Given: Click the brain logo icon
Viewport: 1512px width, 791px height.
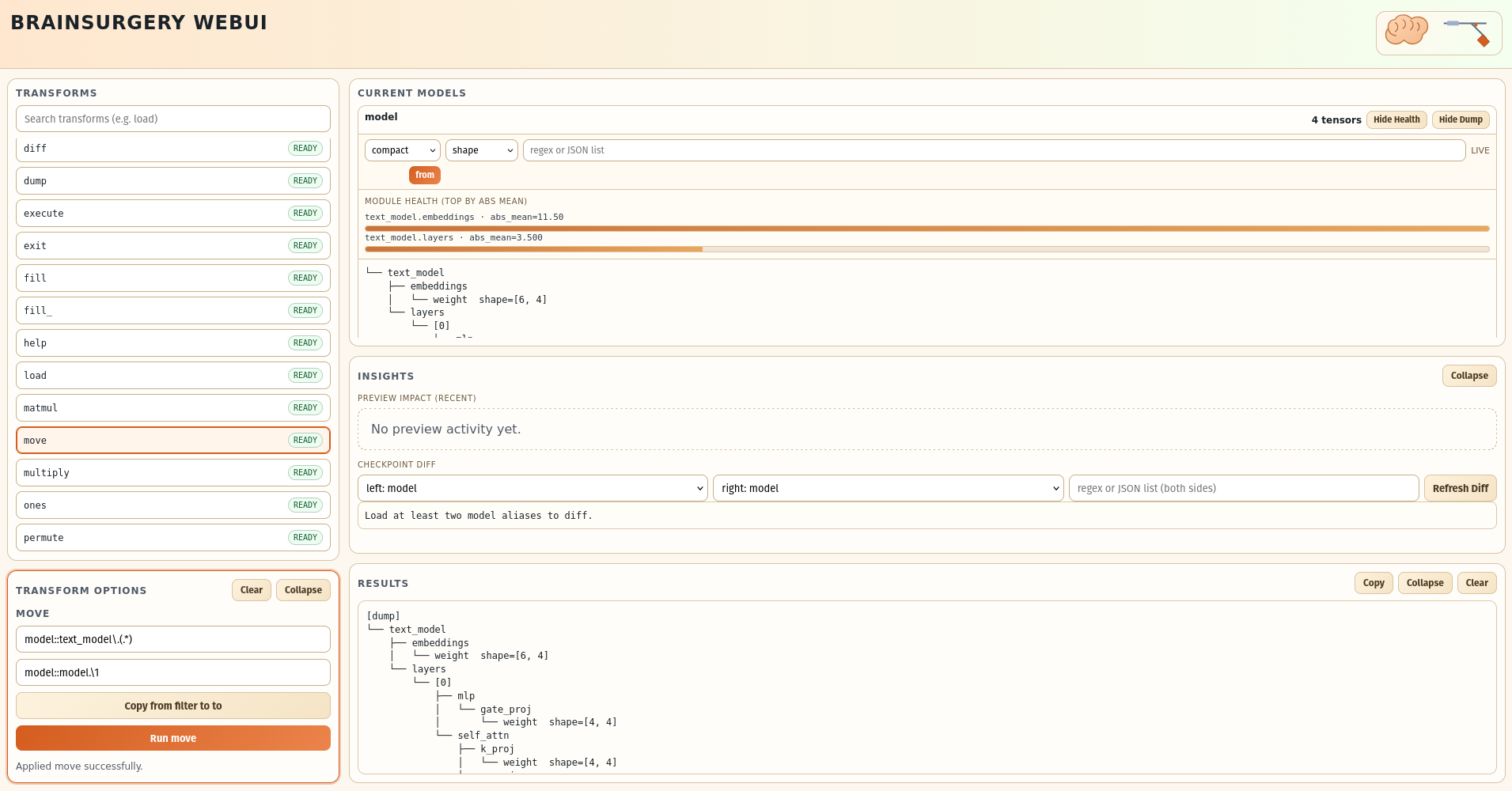Looking at the screenshot, I should 1407,31.
